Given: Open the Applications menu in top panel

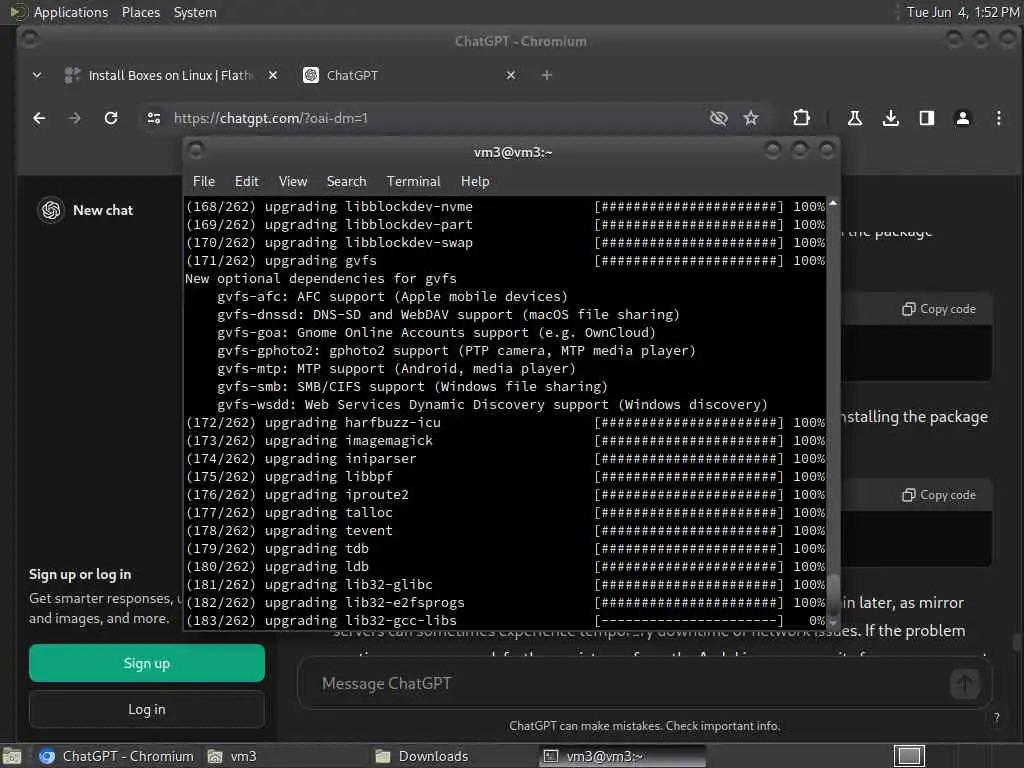Looking at the screenshot, I should (x=71, y=12).
